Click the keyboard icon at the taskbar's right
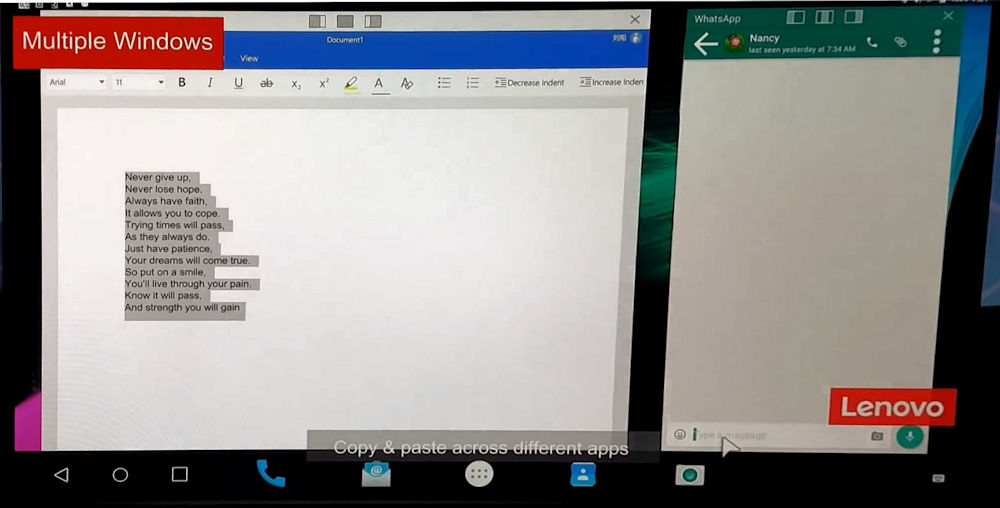 (x=938, y=478)
